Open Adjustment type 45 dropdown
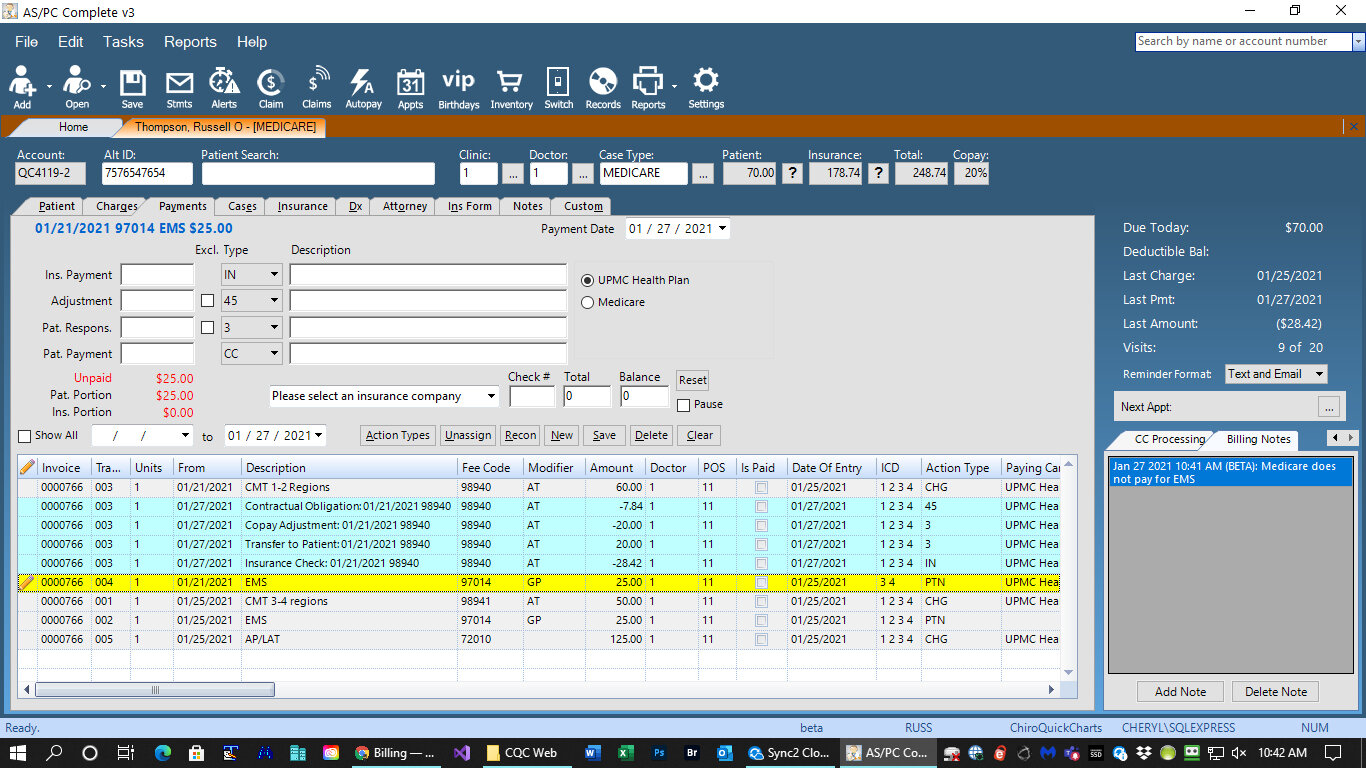Screen dimensions: 1366x768 [274, 300]
